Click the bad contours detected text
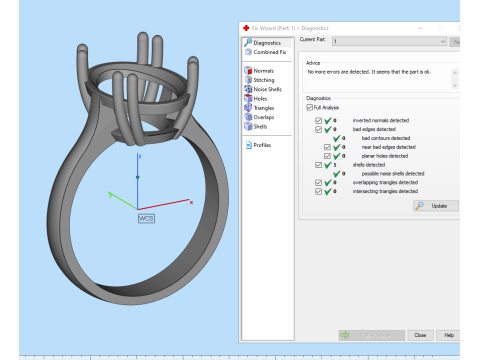Image resolution: width=480 pixels, height=360 pixels. [386, 138]
